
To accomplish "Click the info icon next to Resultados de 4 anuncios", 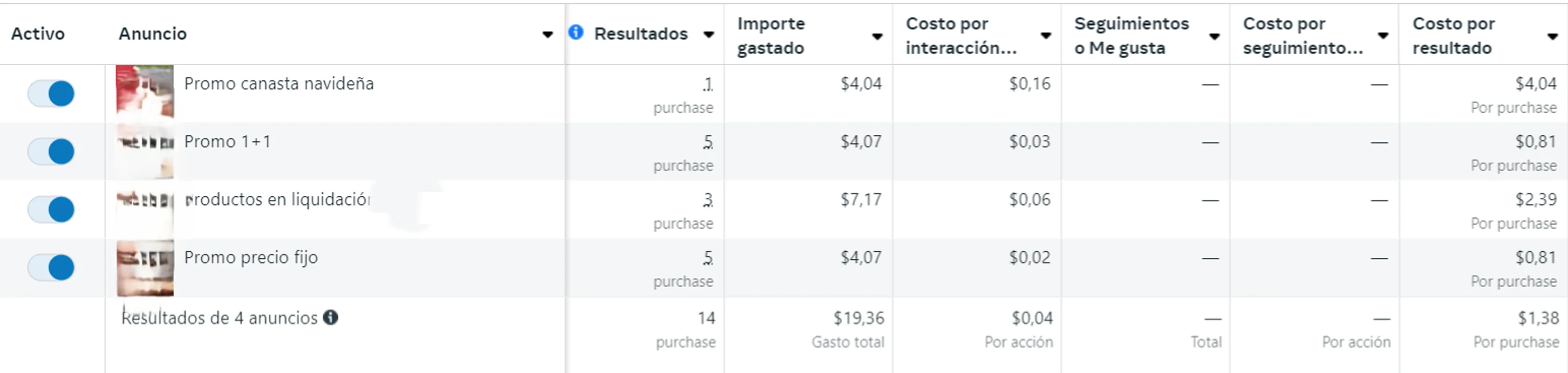I will coord(332,318).
